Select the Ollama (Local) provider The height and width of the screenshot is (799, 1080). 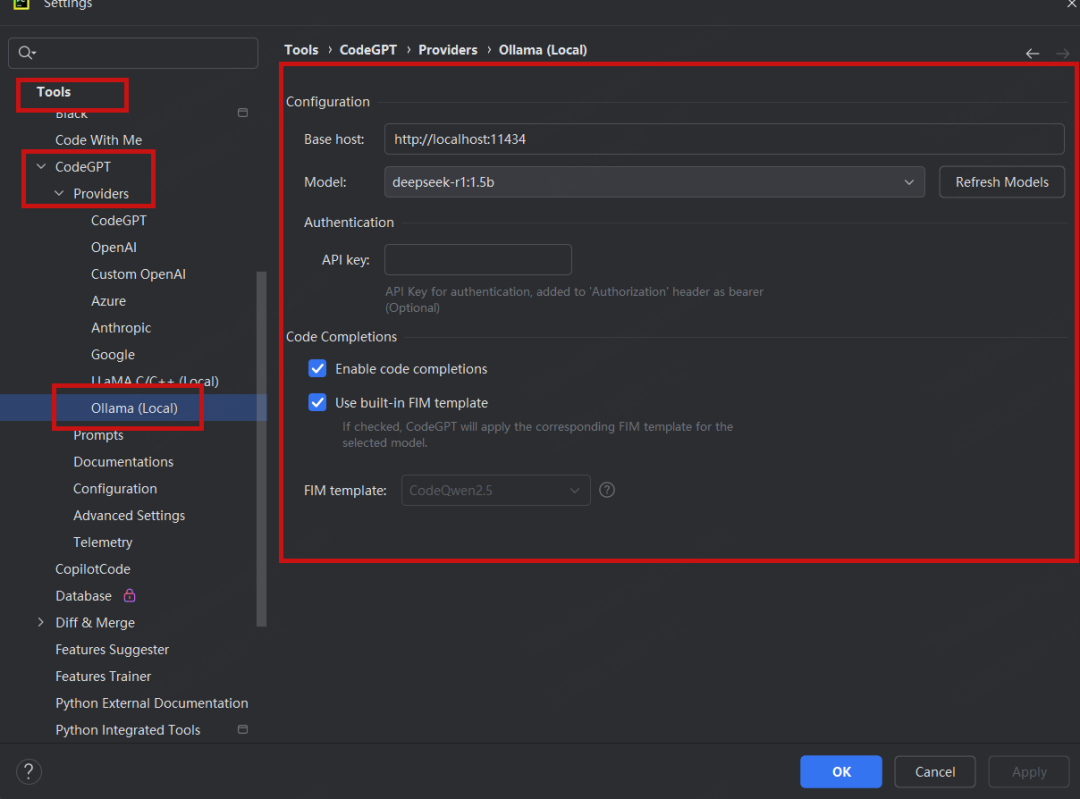tap(134, 408)
